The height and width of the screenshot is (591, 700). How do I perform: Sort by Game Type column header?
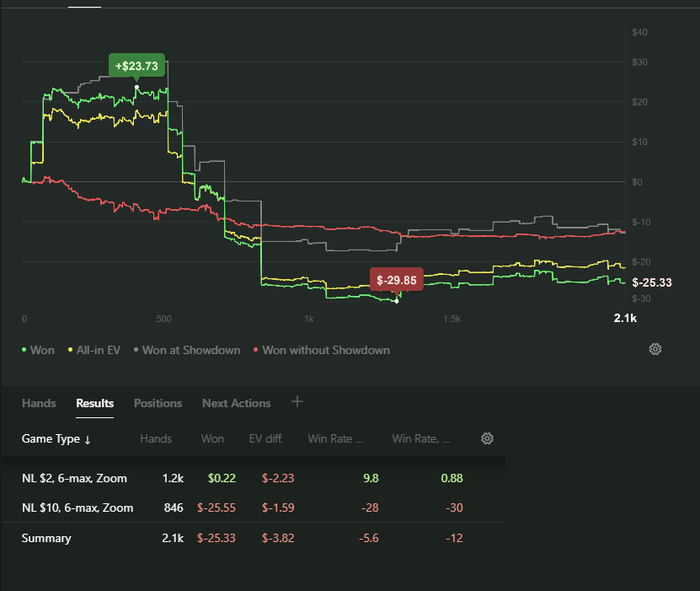56,439
